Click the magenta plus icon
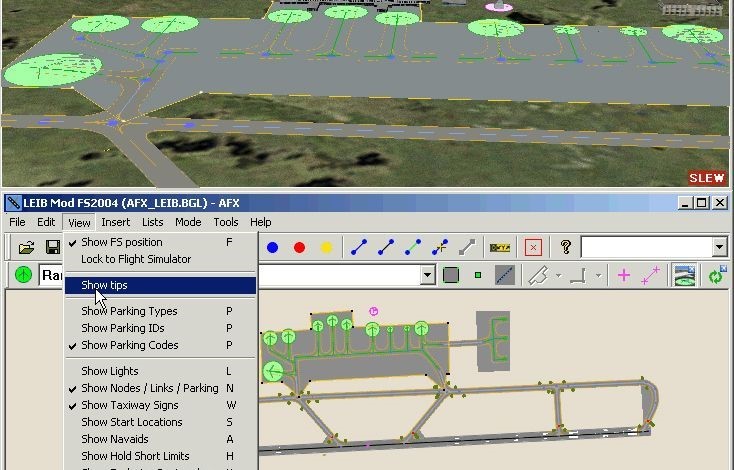Image resolution: width=734 pixels, height=470 pixels. (624, 275)
